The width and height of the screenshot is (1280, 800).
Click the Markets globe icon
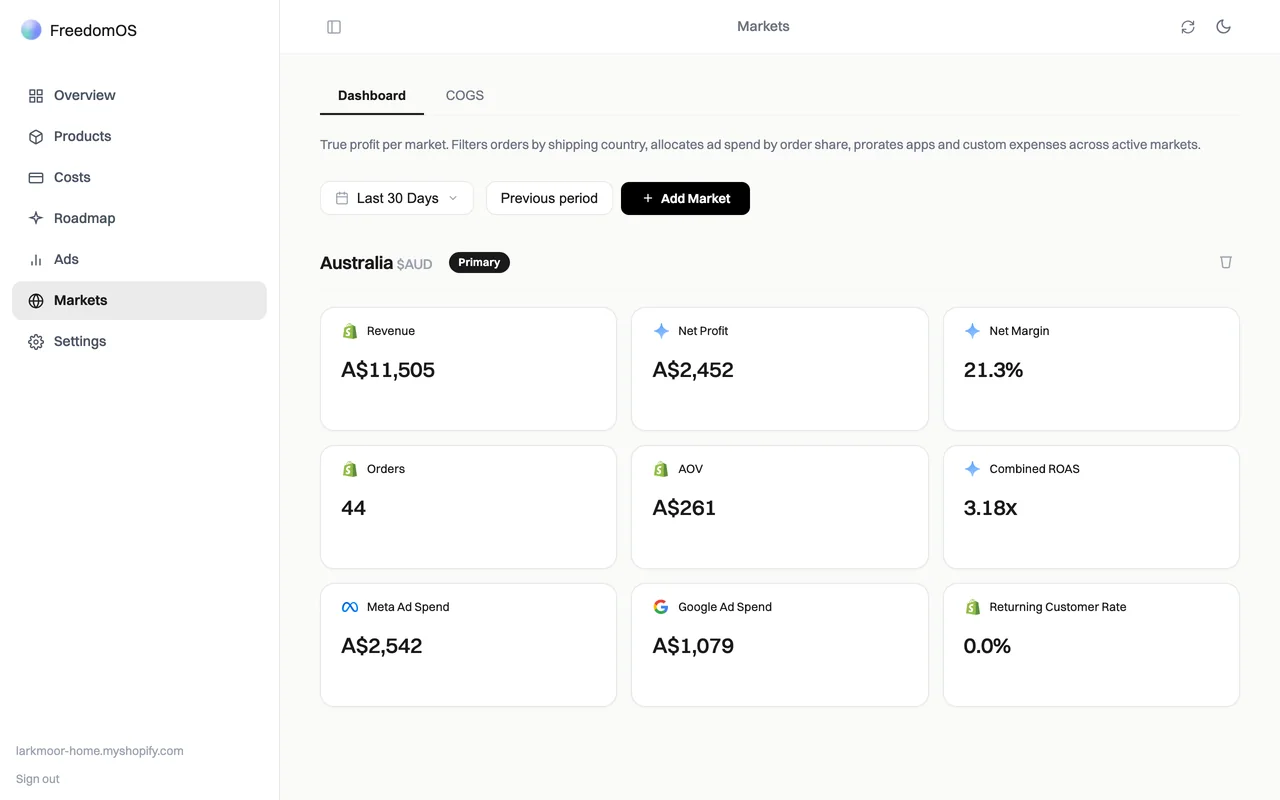[36, 301]
